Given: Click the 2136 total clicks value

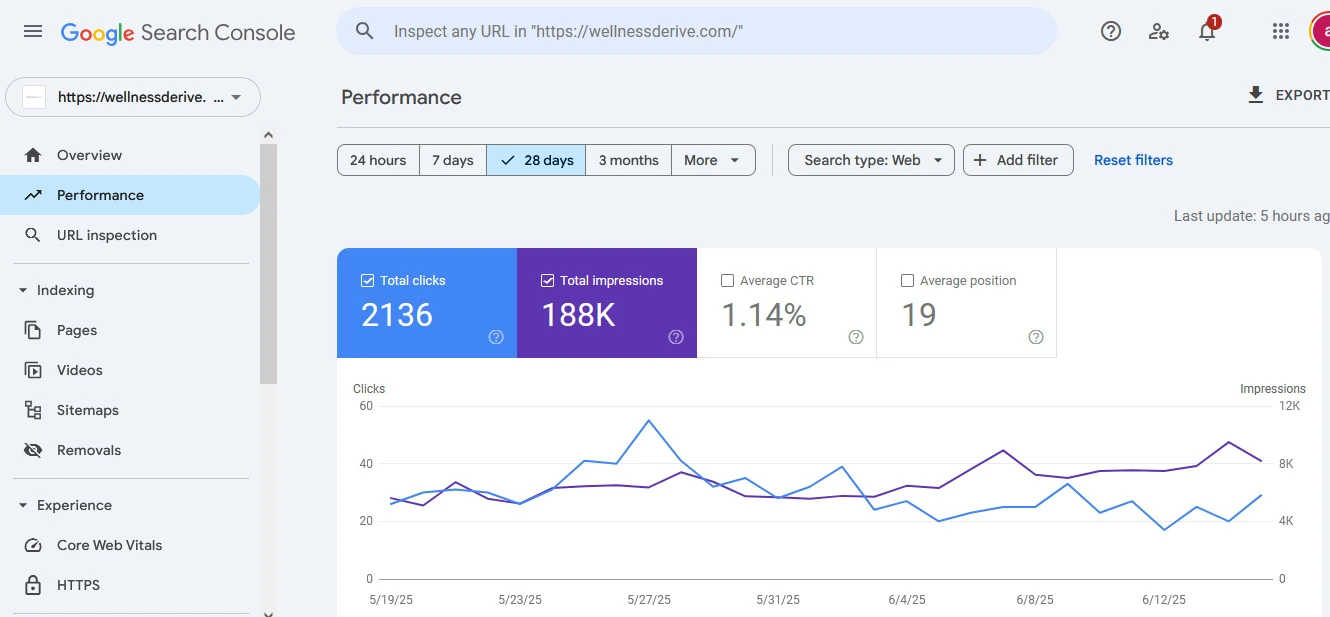Looking at the screenshot, I should 397,315.
